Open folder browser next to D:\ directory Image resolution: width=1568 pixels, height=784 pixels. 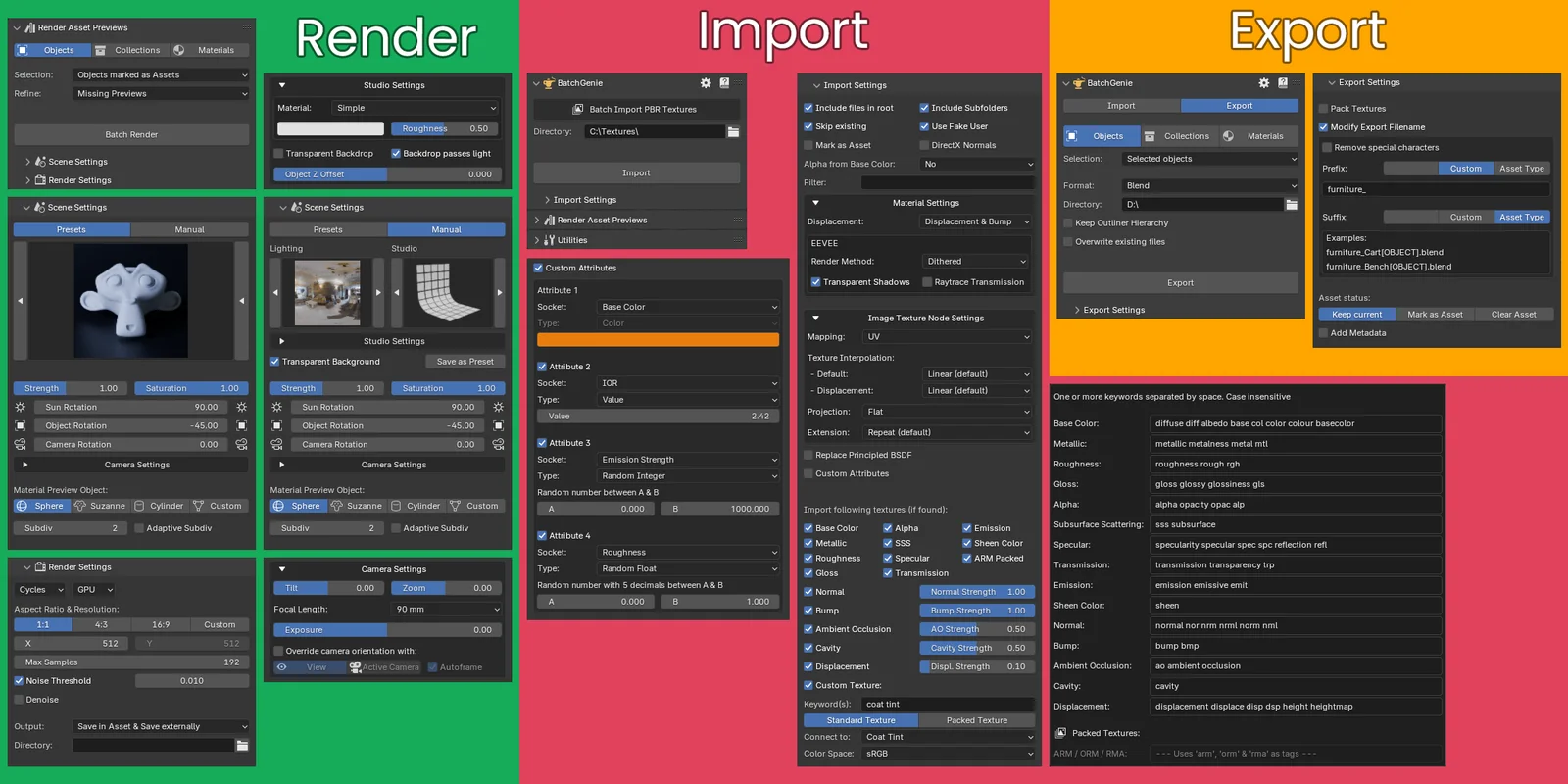click(x=1292, y=205)
